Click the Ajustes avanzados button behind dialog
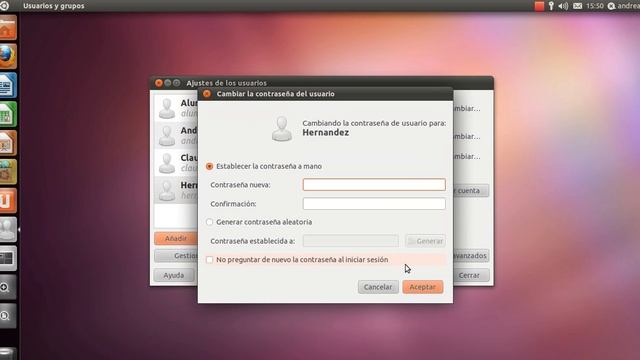640x360 pixels. click(471, 256)
